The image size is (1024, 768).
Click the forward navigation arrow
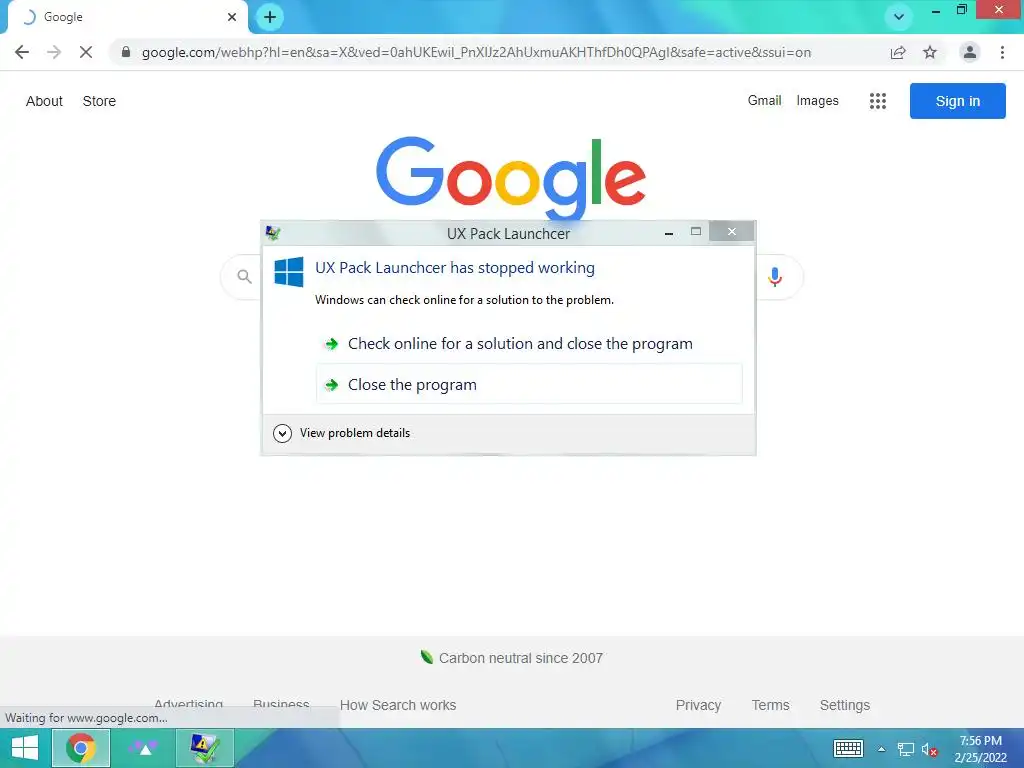54,52
